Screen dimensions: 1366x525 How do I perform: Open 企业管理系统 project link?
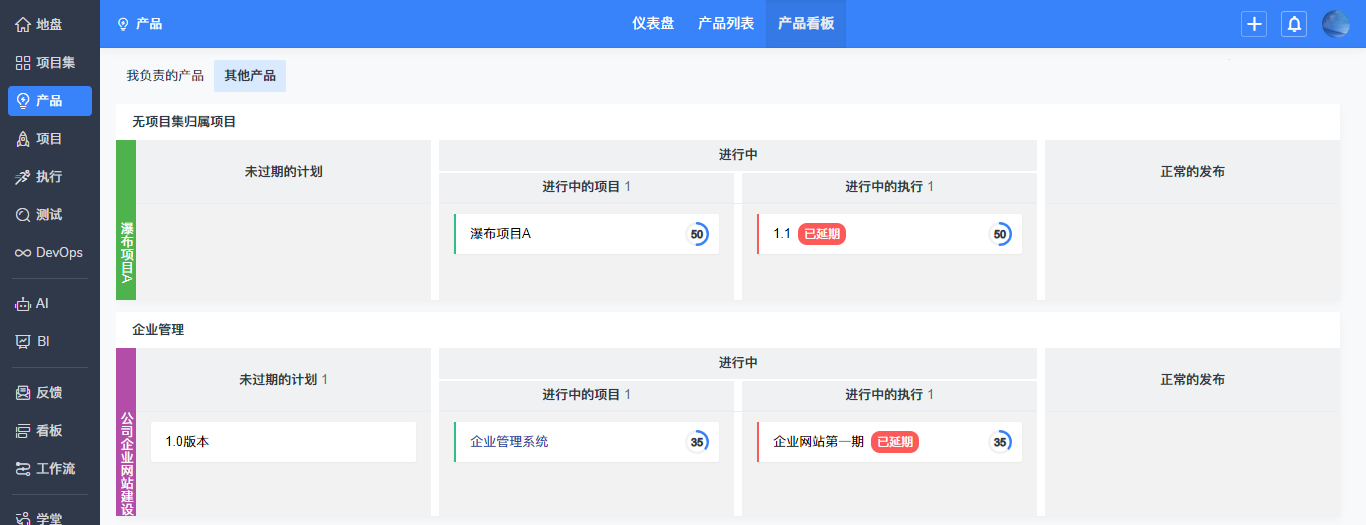[509, 442]
